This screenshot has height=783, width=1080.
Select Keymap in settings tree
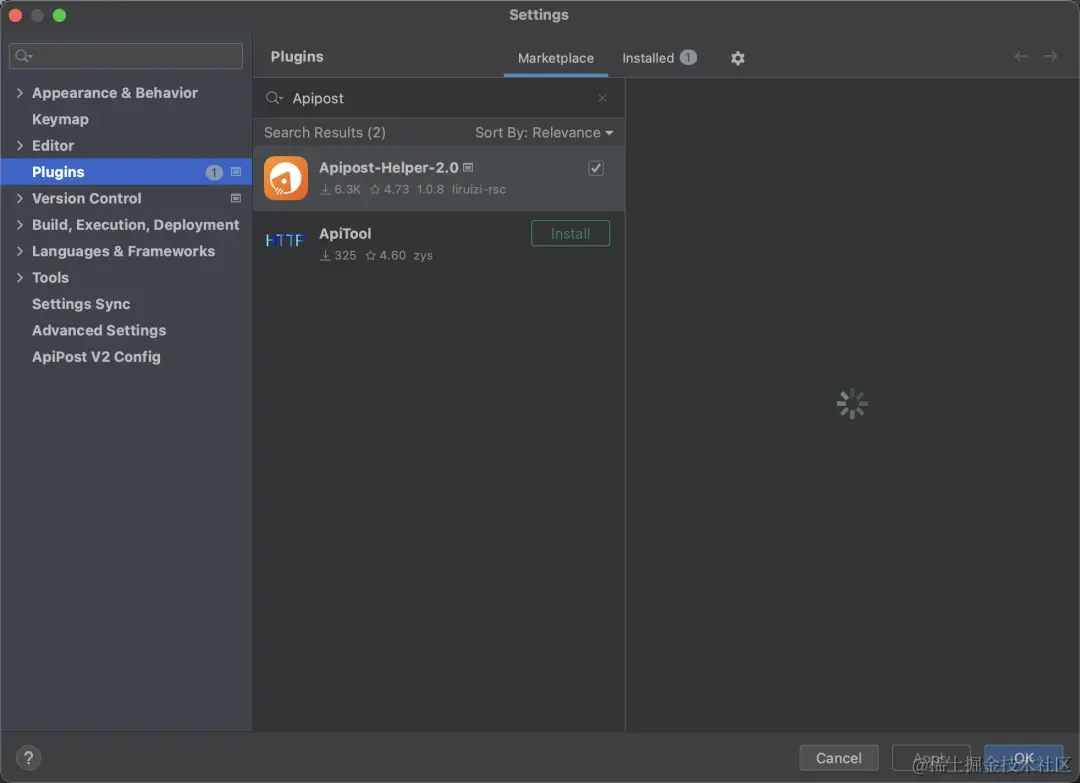coord(60,119)
